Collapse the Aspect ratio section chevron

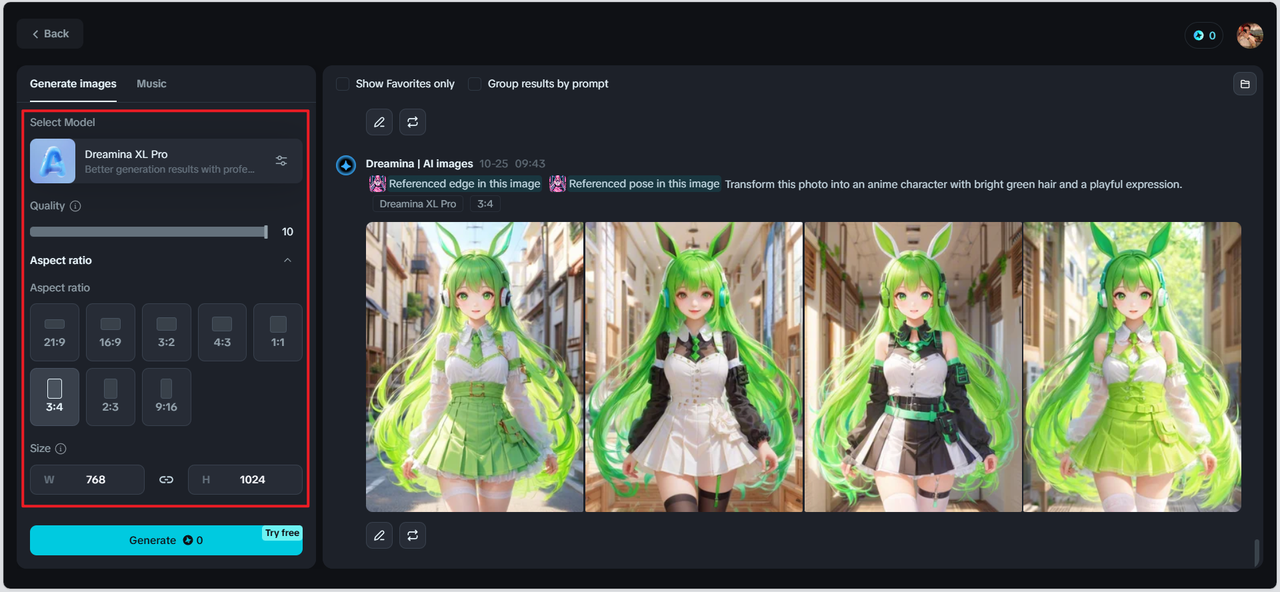tap(288, 260)
